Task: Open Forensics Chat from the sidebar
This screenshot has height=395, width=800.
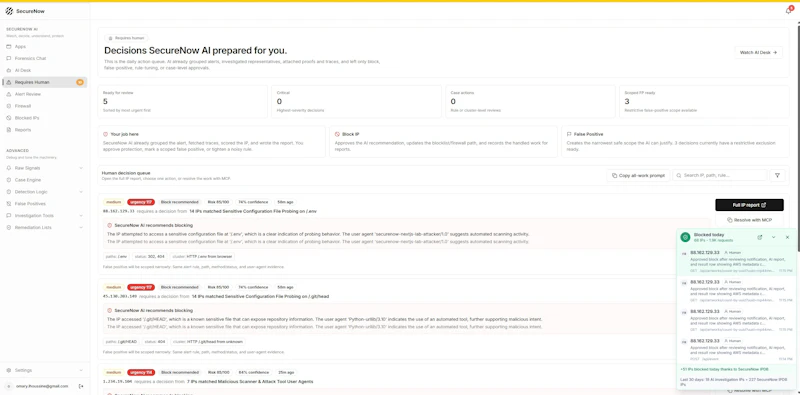Action: coord(44,58)
